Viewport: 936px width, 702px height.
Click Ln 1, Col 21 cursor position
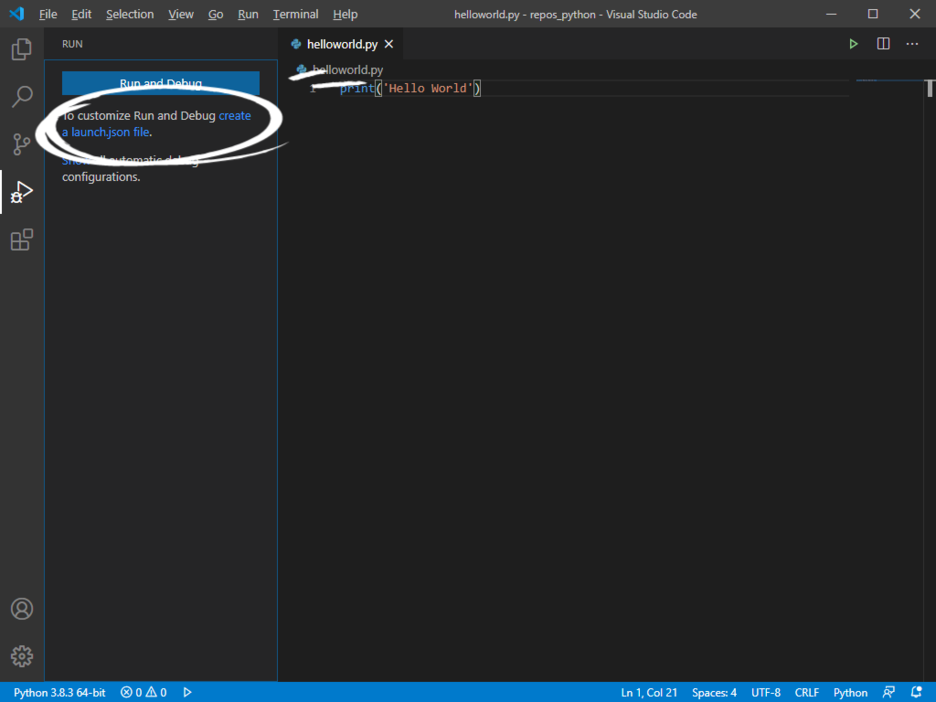coord(649,692)
